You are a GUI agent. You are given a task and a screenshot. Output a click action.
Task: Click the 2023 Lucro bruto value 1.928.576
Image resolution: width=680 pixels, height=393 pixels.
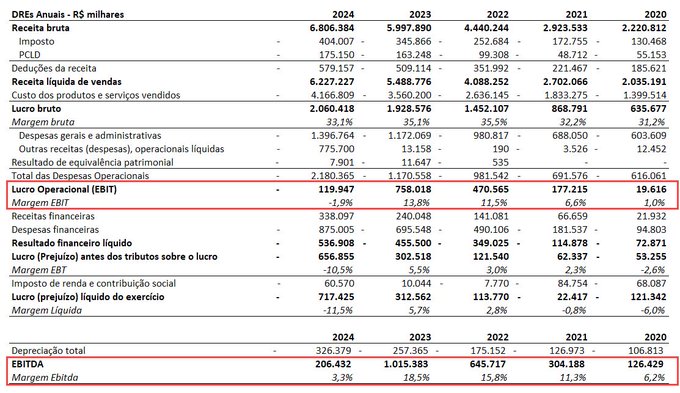click(409, 108)
